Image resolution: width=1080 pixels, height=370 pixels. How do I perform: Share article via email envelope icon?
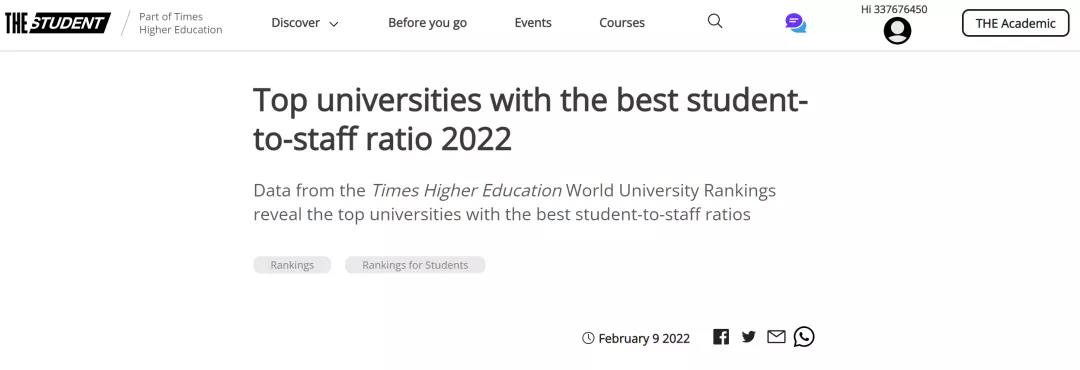[776, 337]
